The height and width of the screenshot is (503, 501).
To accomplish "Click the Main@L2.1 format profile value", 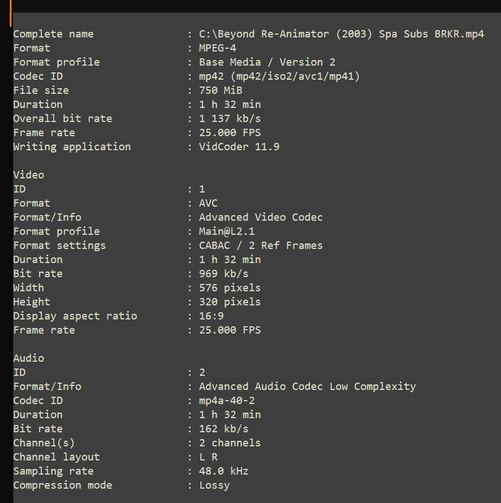I will click(x=227, y=231).
